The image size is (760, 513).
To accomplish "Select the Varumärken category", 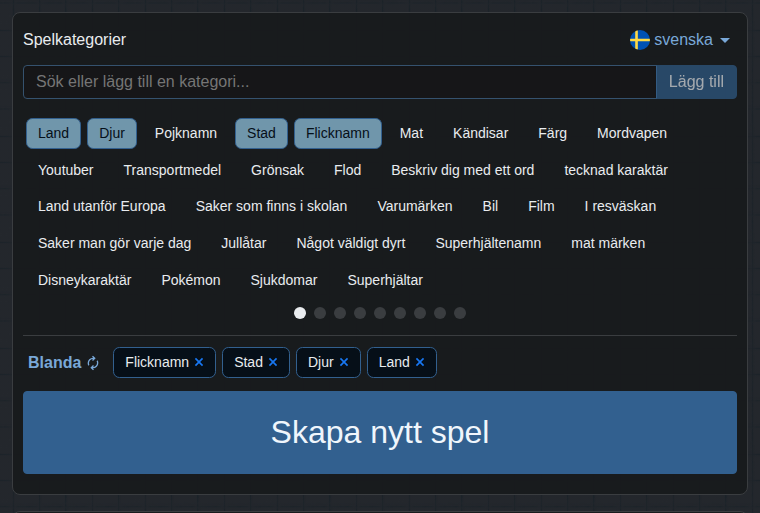I will point(414,207).
